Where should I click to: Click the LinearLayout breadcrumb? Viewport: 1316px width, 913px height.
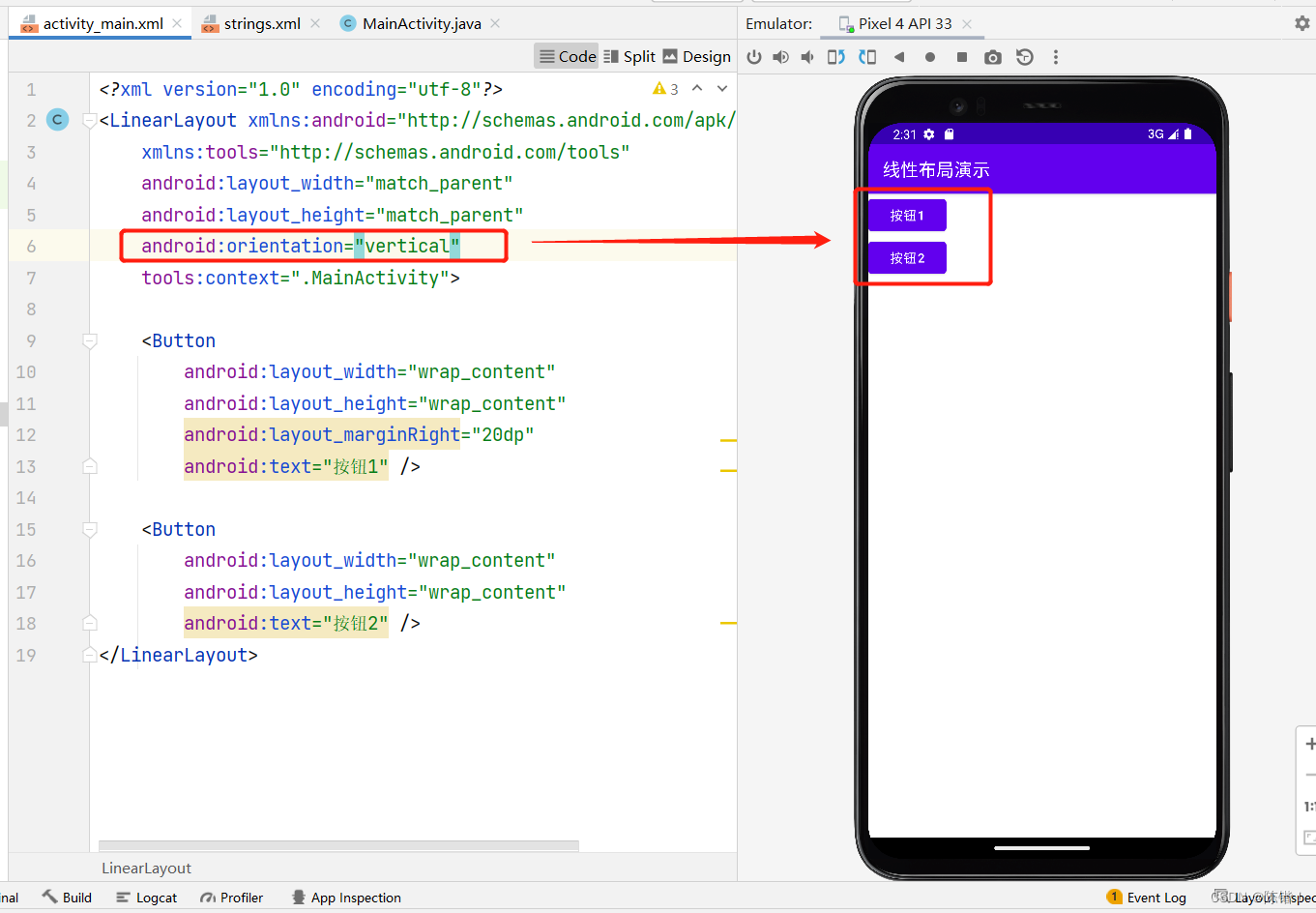[x=146, y=868]
